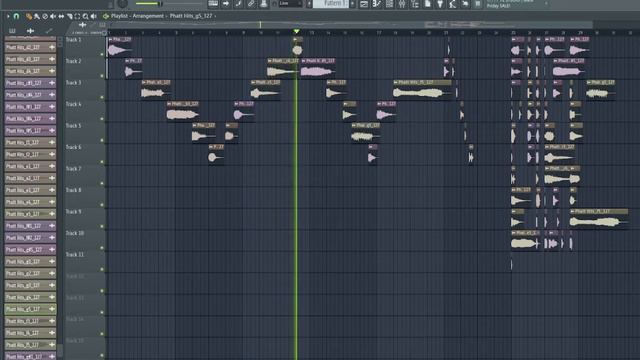Select the Zoom magnifier tool in playlist toolbar
Viewport: 640px width, 360px height.
[x=86, y=16]
